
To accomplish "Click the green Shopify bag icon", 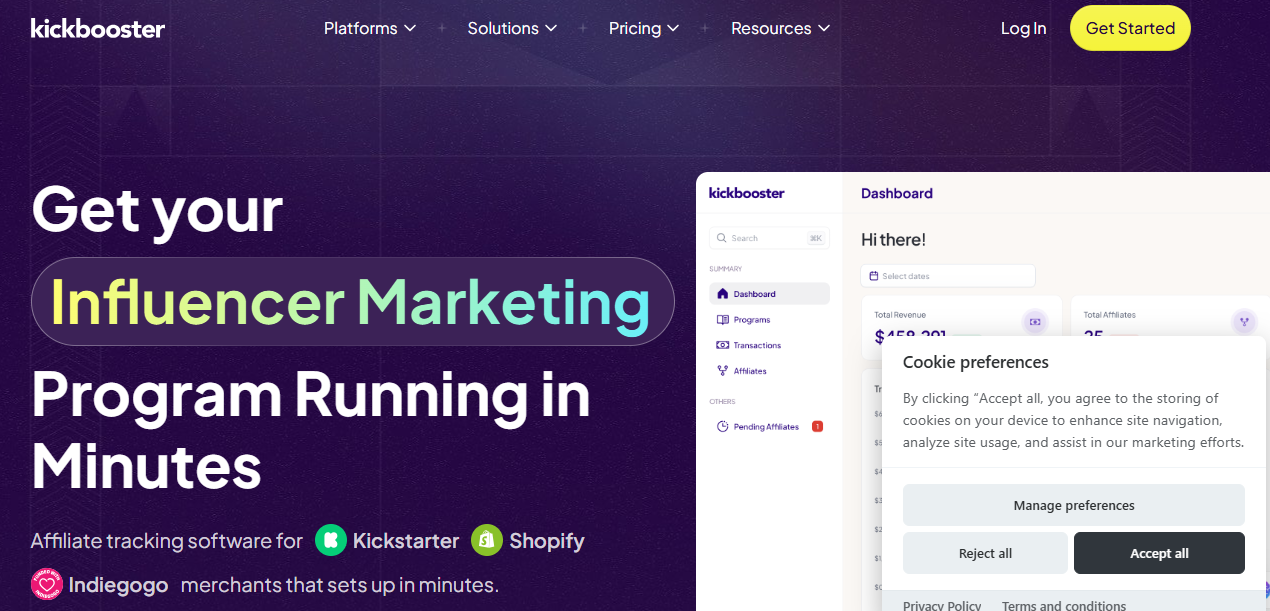I will [x=487, y=541].
